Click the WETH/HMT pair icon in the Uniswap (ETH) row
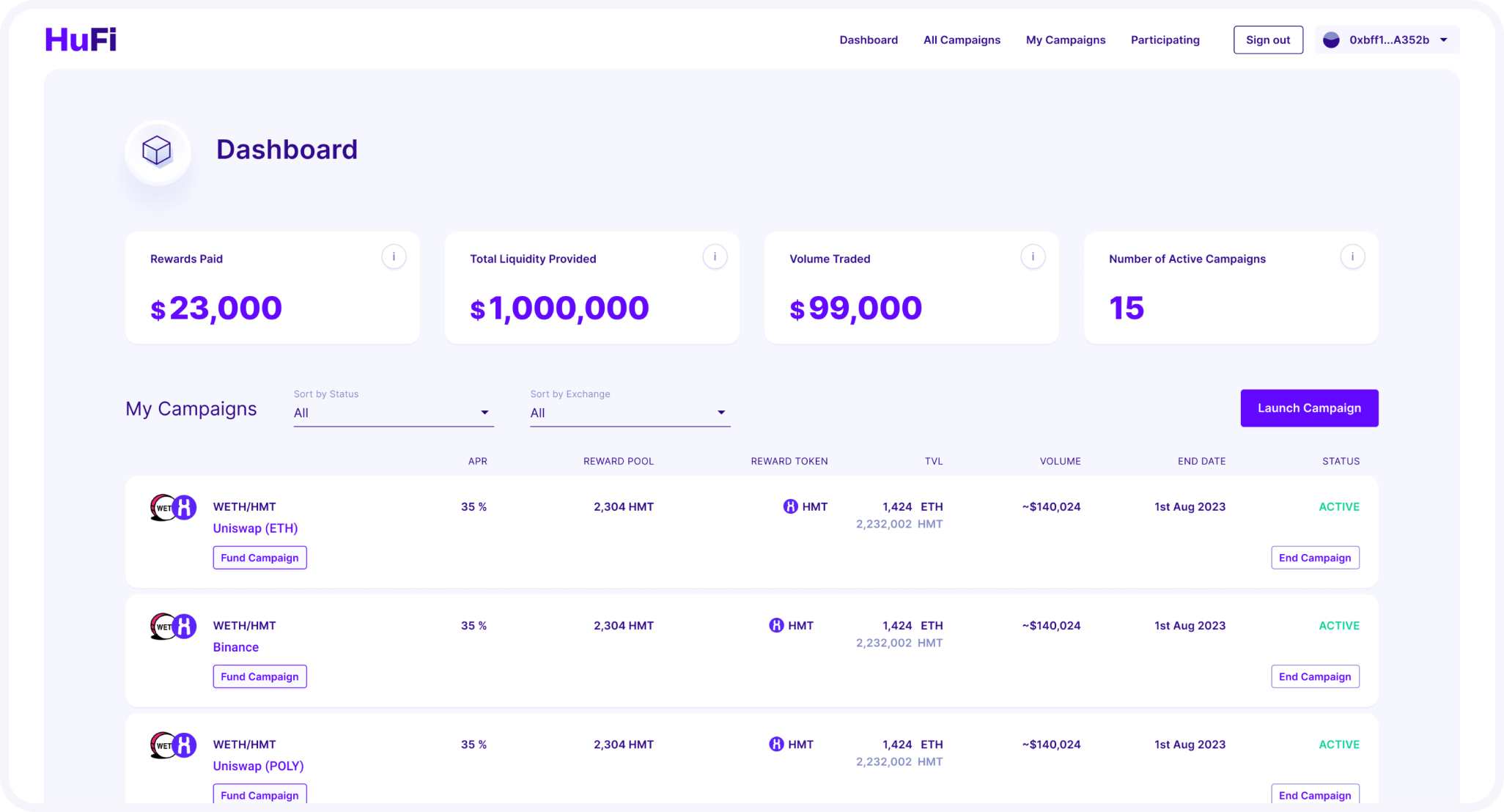 click(173, 507)
